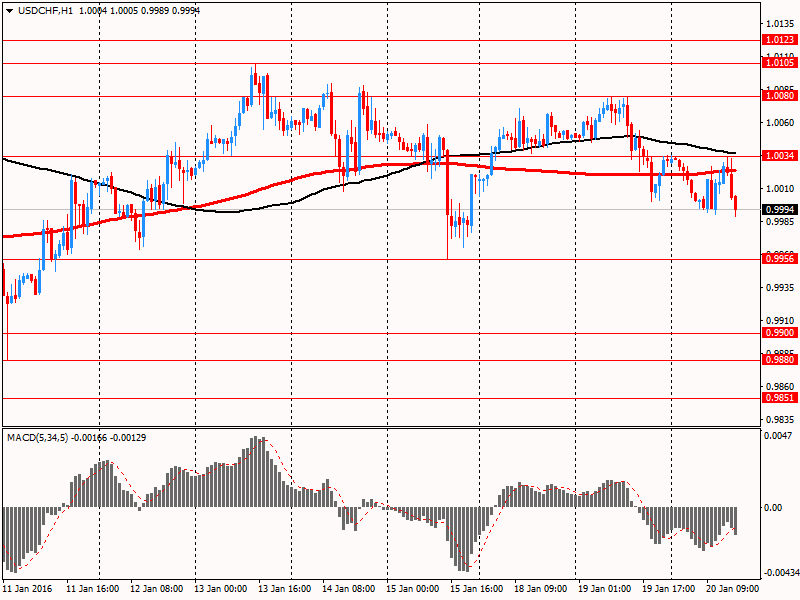Click the 1.0034 red price level label

779,156
